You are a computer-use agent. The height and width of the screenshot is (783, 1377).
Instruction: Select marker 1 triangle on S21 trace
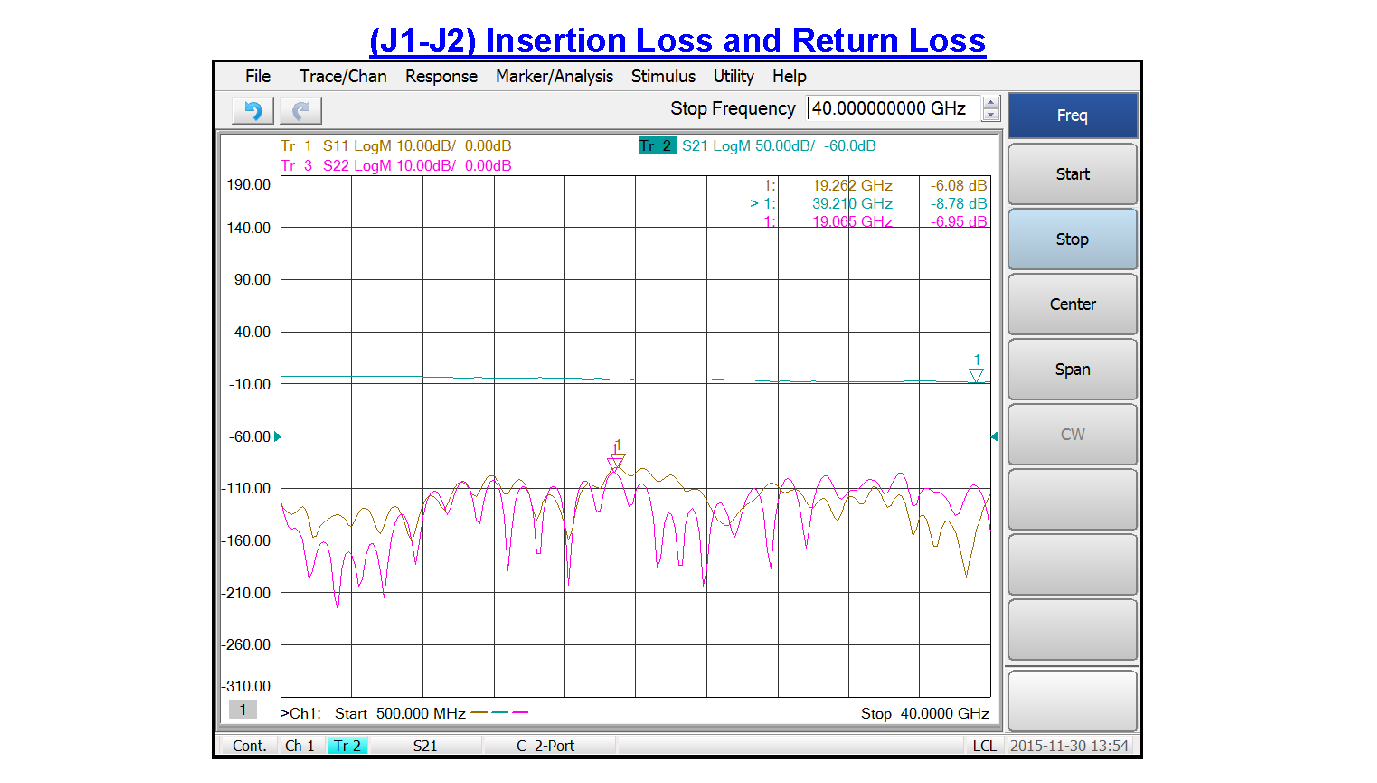(x=976, y=375)
